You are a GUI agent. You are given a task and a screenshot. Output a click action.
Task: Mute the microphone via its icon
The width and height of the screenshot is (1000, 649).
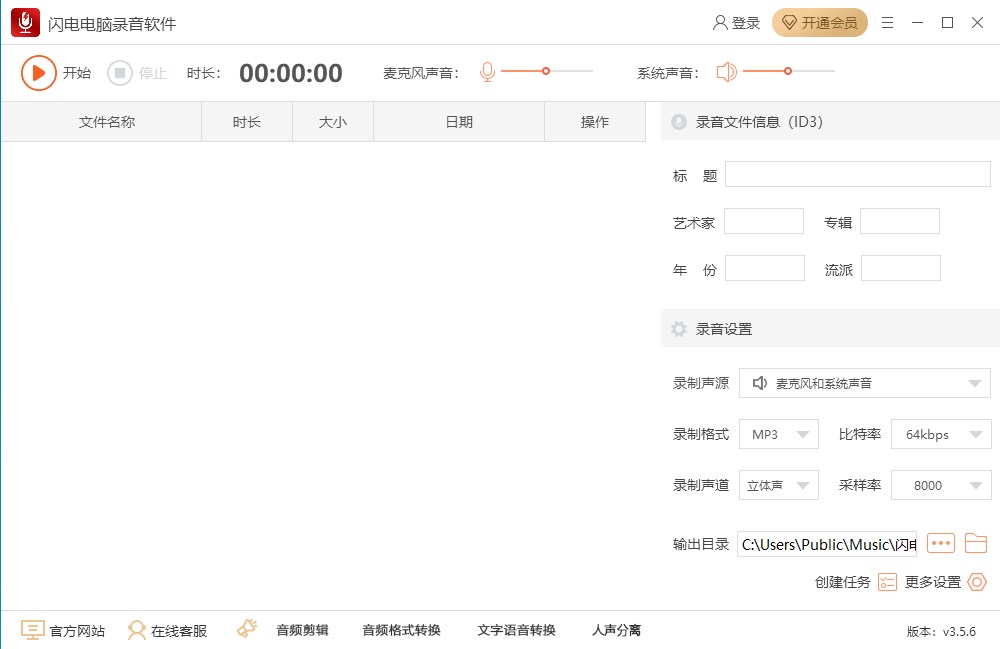click(x=487, y=72)
